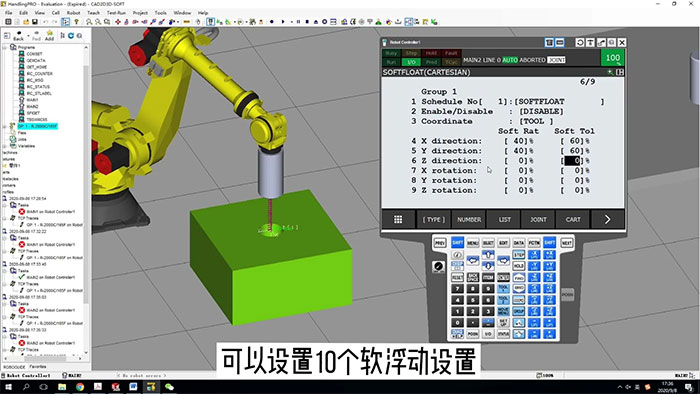Click the CART softkey button
Image resolution: width=700 pixels, height=394 pixels.
573,219
